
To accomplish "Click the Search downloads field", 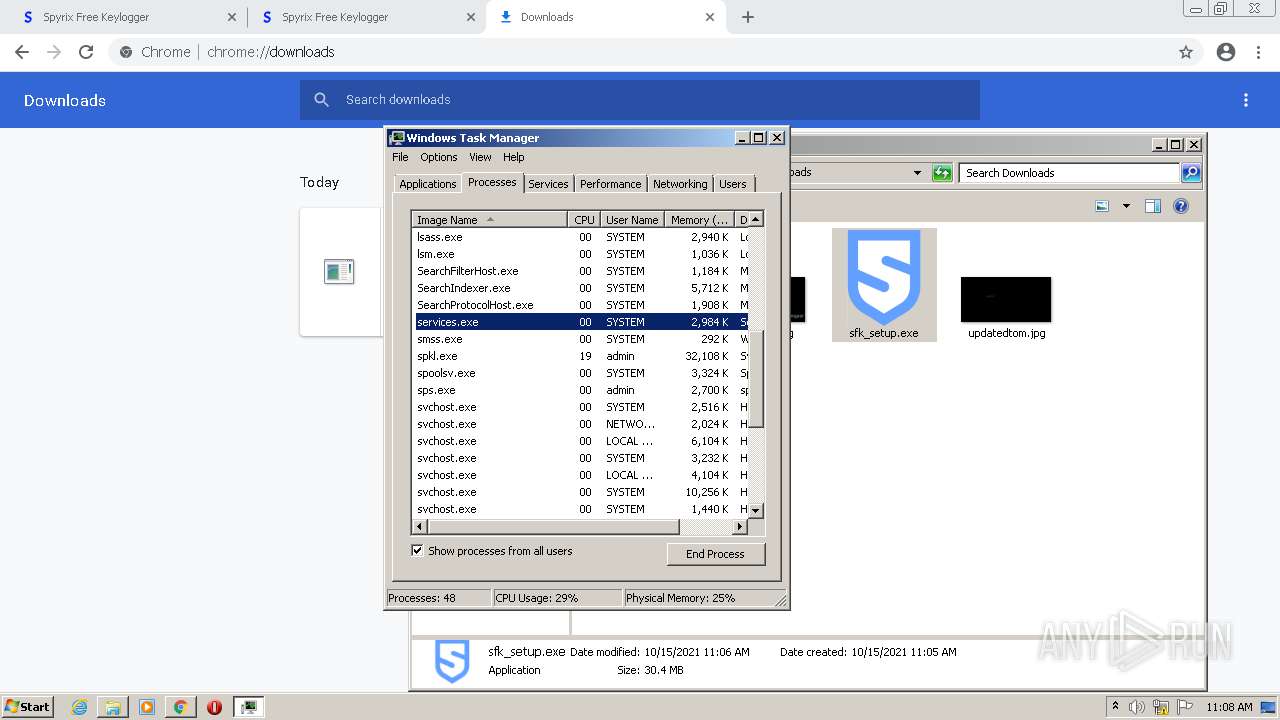I will [x=640, y=100].
